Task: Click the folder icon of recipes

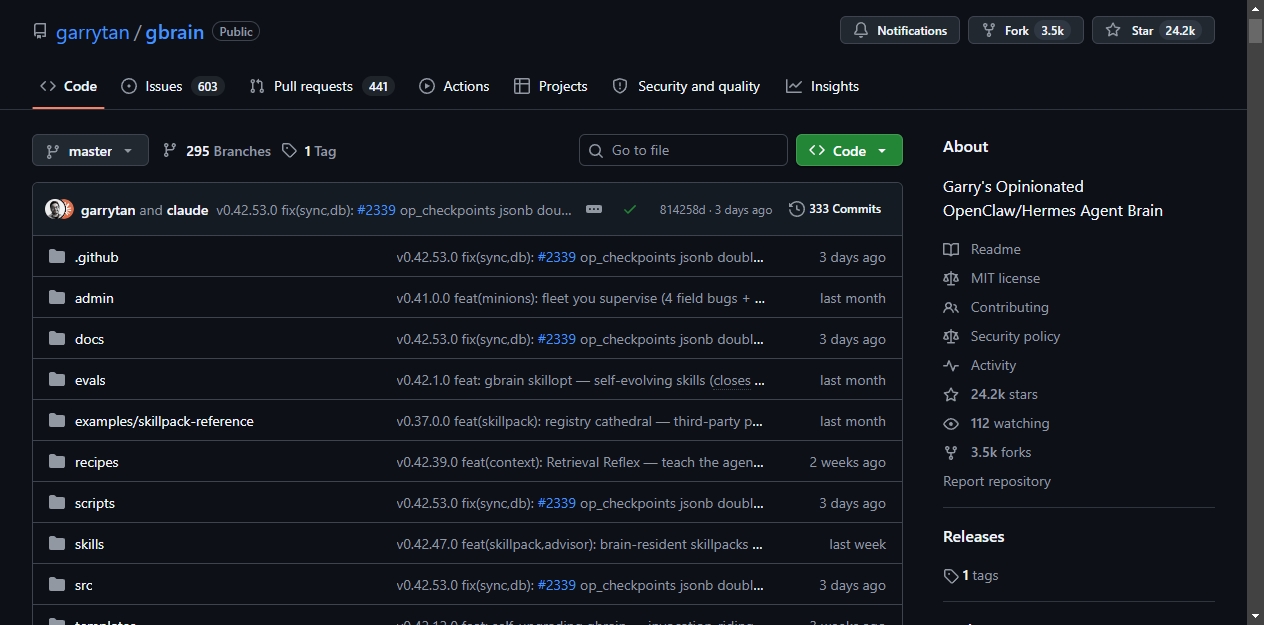Action: click(57, 462)
